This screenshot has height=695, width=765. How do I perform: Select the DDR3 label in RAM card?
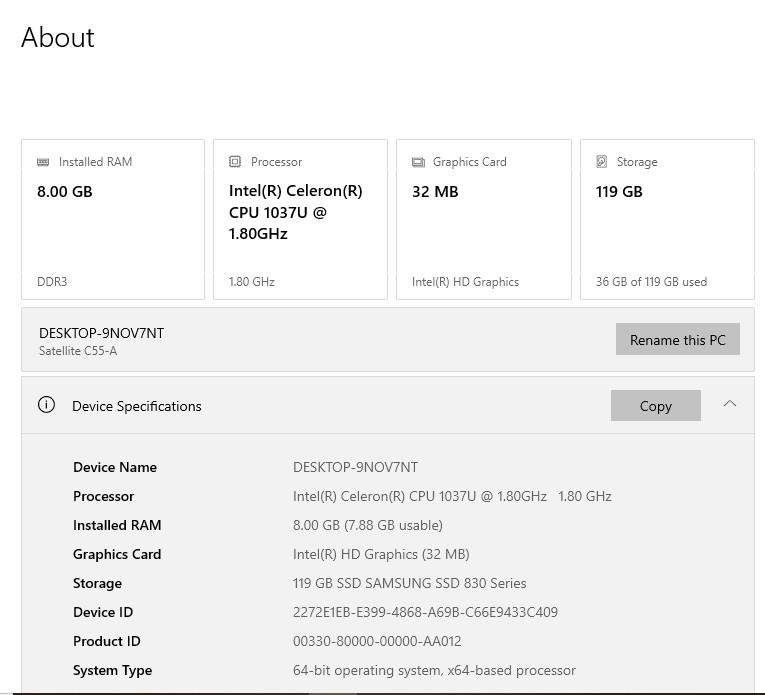point(52,282)
